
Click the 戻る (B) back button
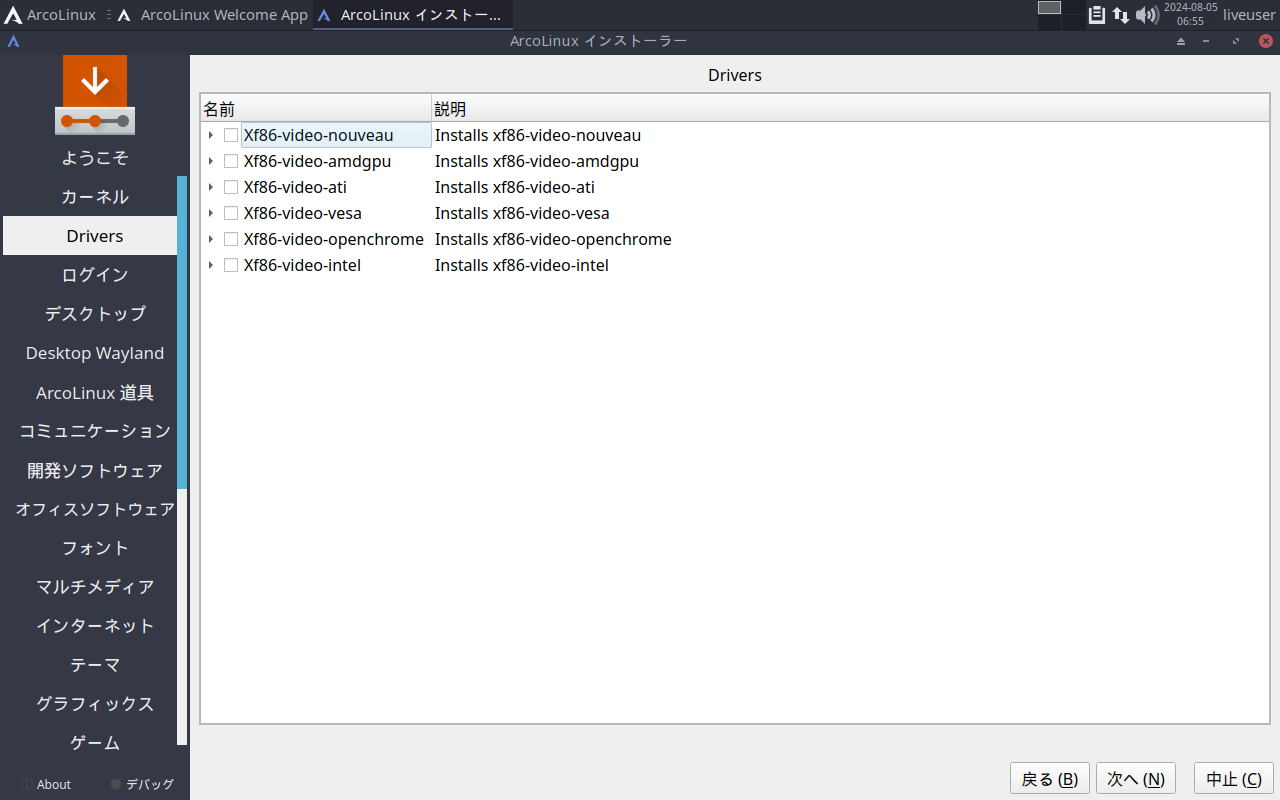pyautogui.click(x=1050, y=779)
